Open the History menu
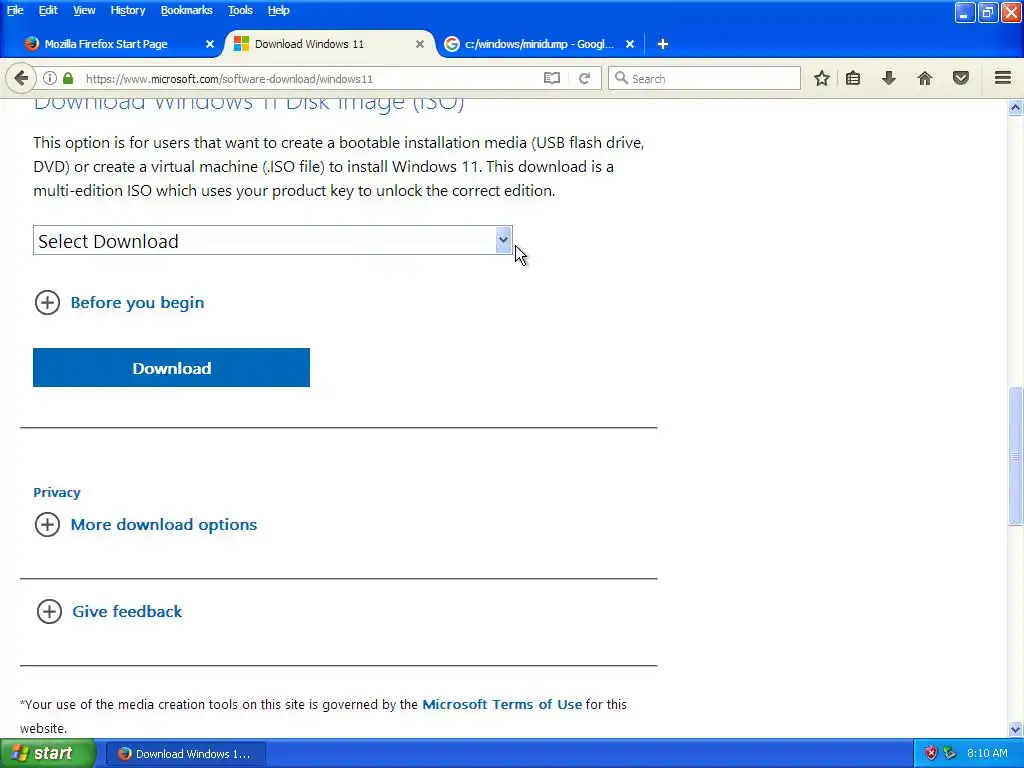Image resolution: width=1024 pixels, height=768 pixels. click(127, 10)
